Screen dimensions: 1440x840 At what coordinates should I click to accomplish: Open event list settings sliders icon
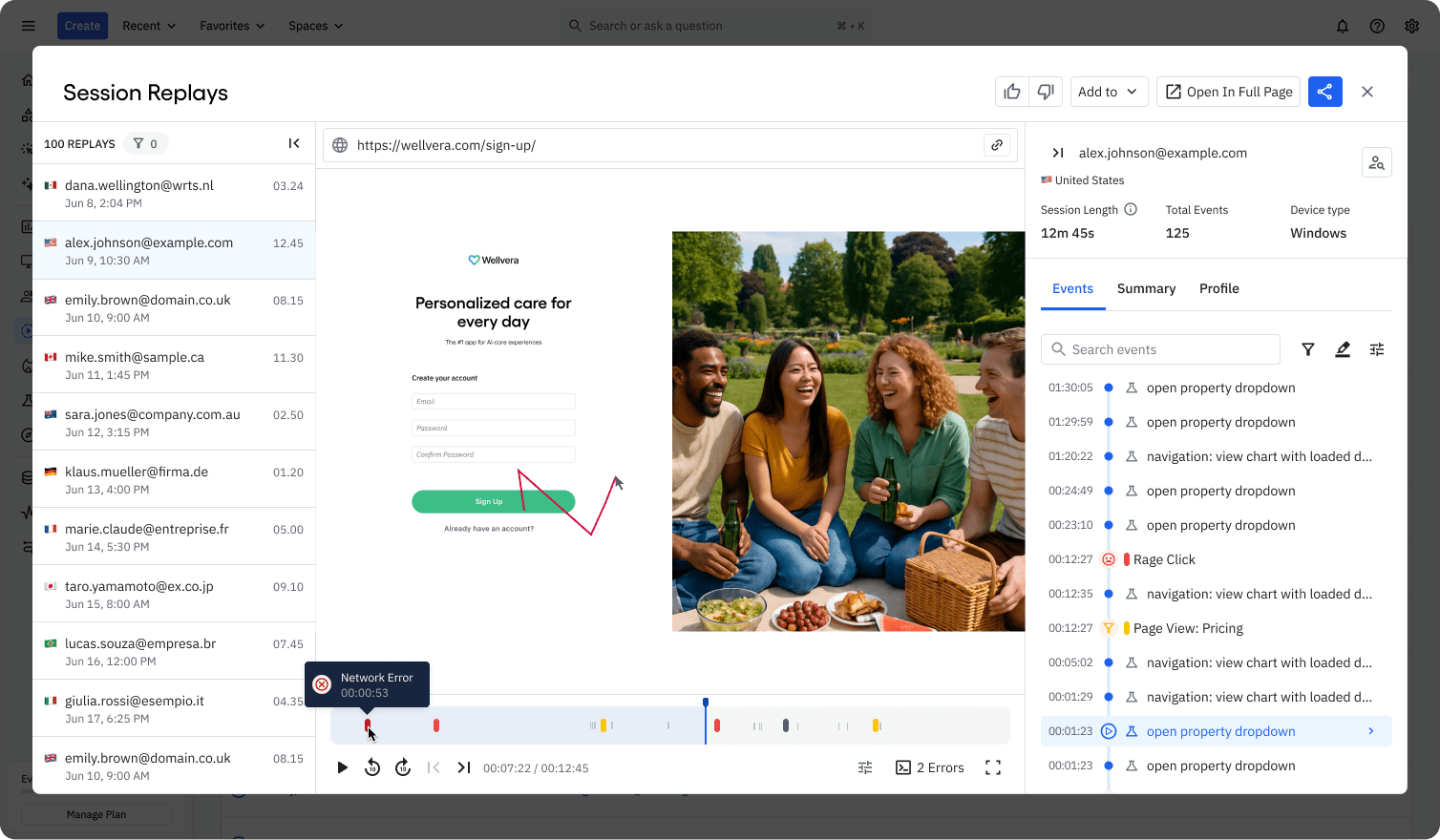1376,349
